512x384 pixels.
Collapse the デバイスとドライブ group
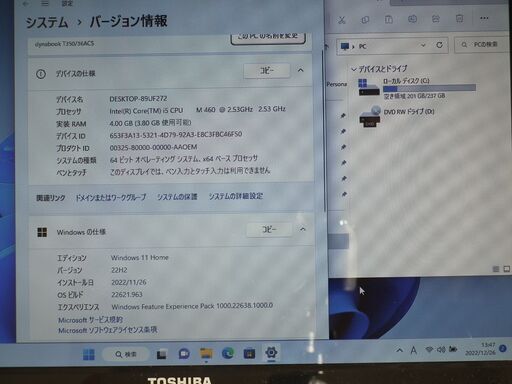click(354, 69)
